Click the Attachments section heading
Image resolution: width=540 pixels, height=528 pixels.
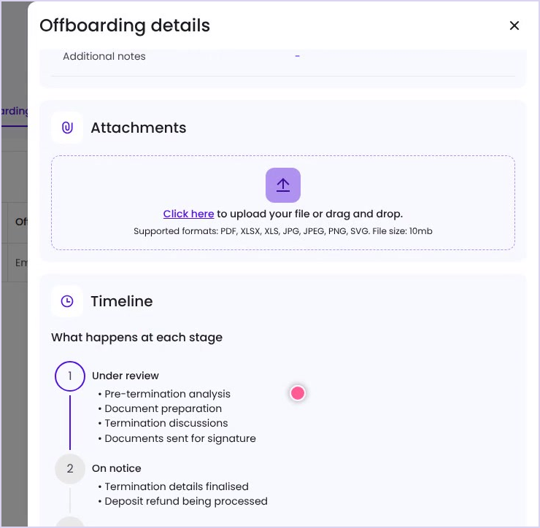click(138, 128)
